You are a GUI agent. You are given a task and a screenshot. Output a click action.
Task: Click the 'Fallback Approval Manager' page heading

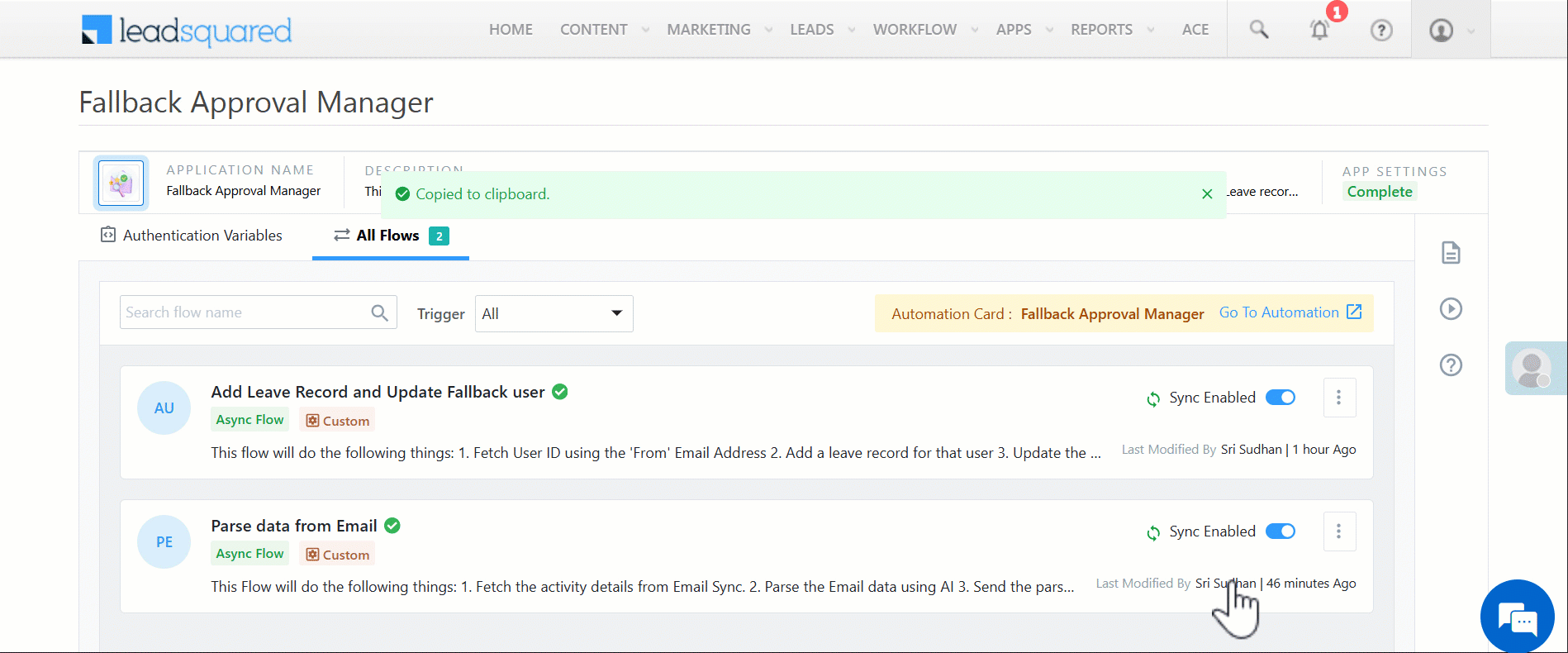click(x=256, y=102)
